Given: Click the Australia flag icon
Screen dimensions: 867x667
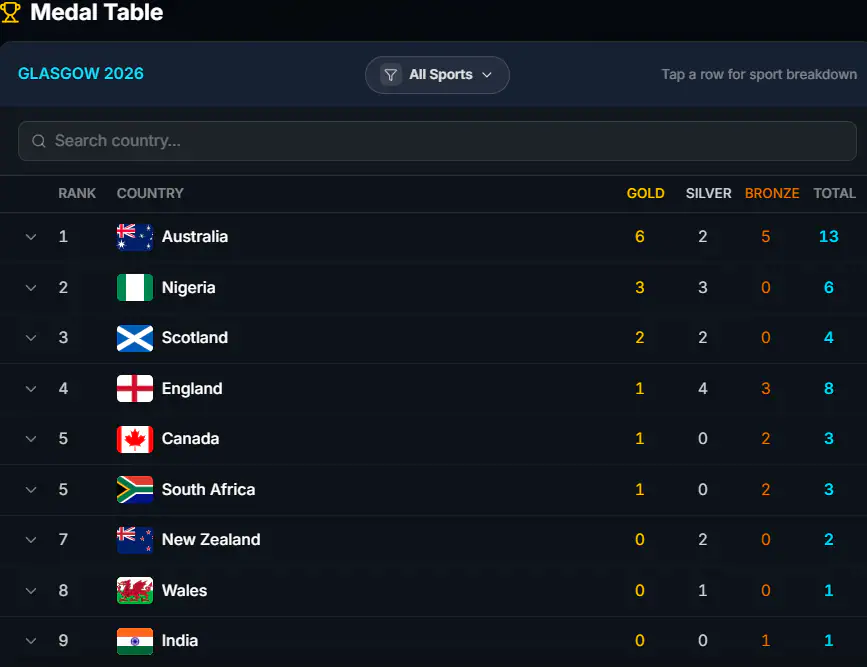Looking at the screenshot, I should pyautogui.click(x=135, y=237).
